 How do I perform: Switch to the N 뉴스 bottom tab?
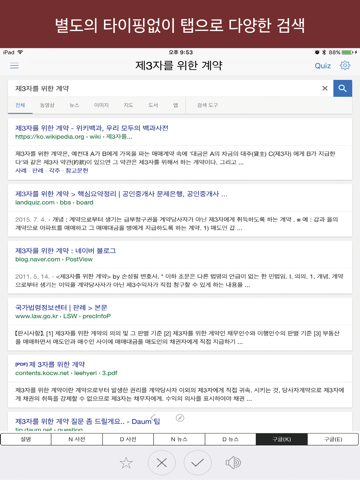pos(179,439)
